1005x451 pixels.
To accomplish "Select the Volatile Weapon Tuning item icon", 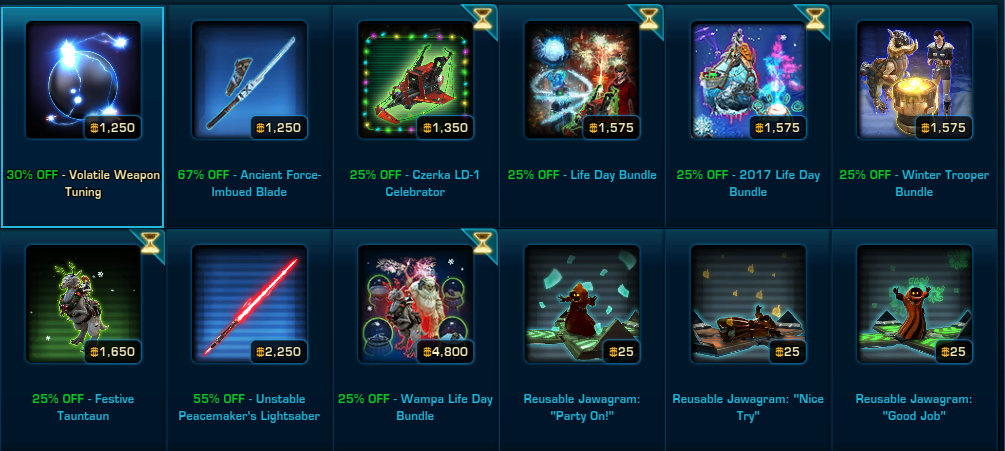I will 83,79.
